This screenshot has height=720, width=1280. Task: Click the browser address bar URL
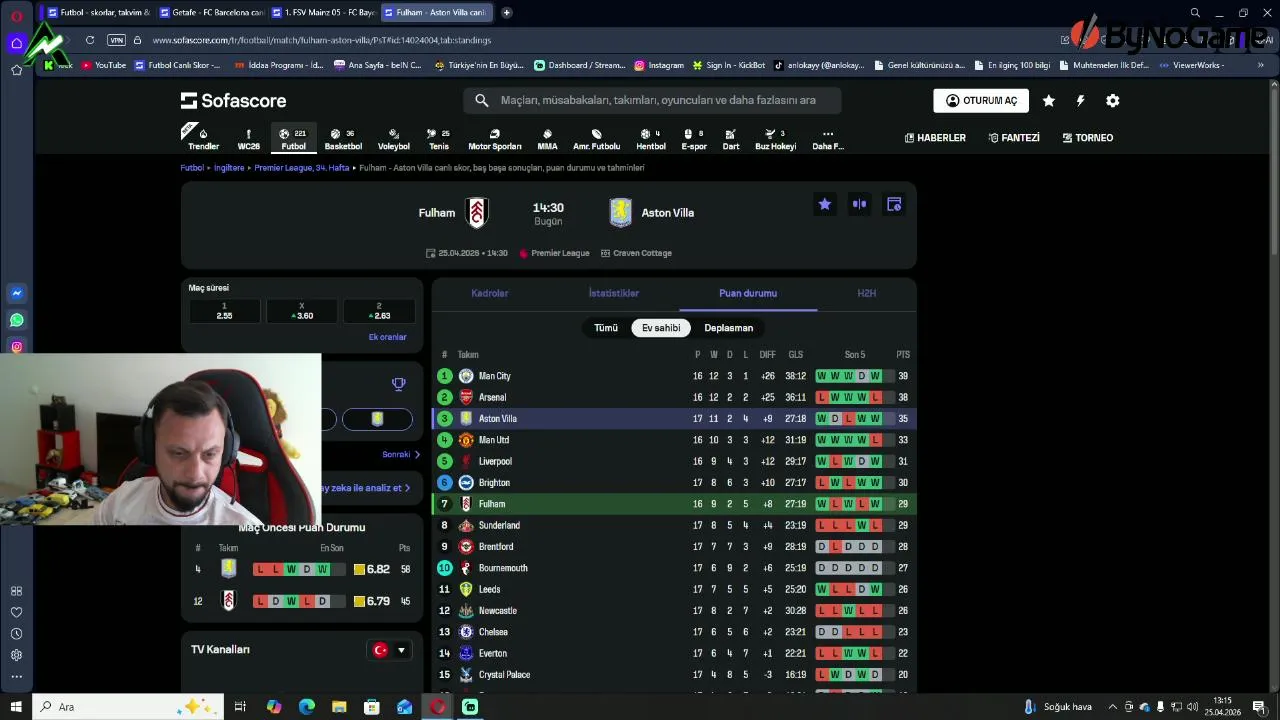322,40
